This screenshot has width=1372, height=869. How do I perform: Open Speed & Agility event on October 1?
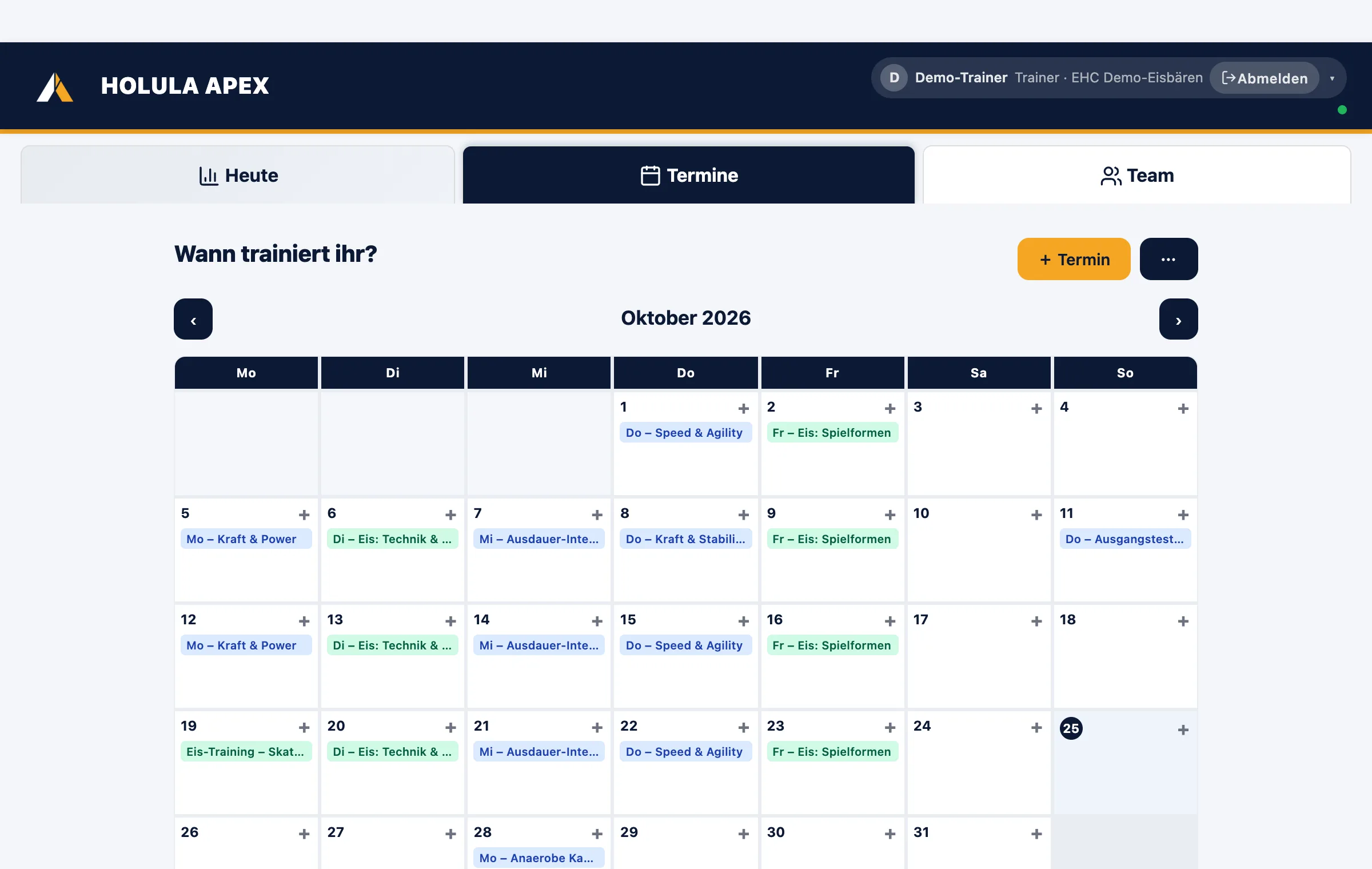coord(685,433)
